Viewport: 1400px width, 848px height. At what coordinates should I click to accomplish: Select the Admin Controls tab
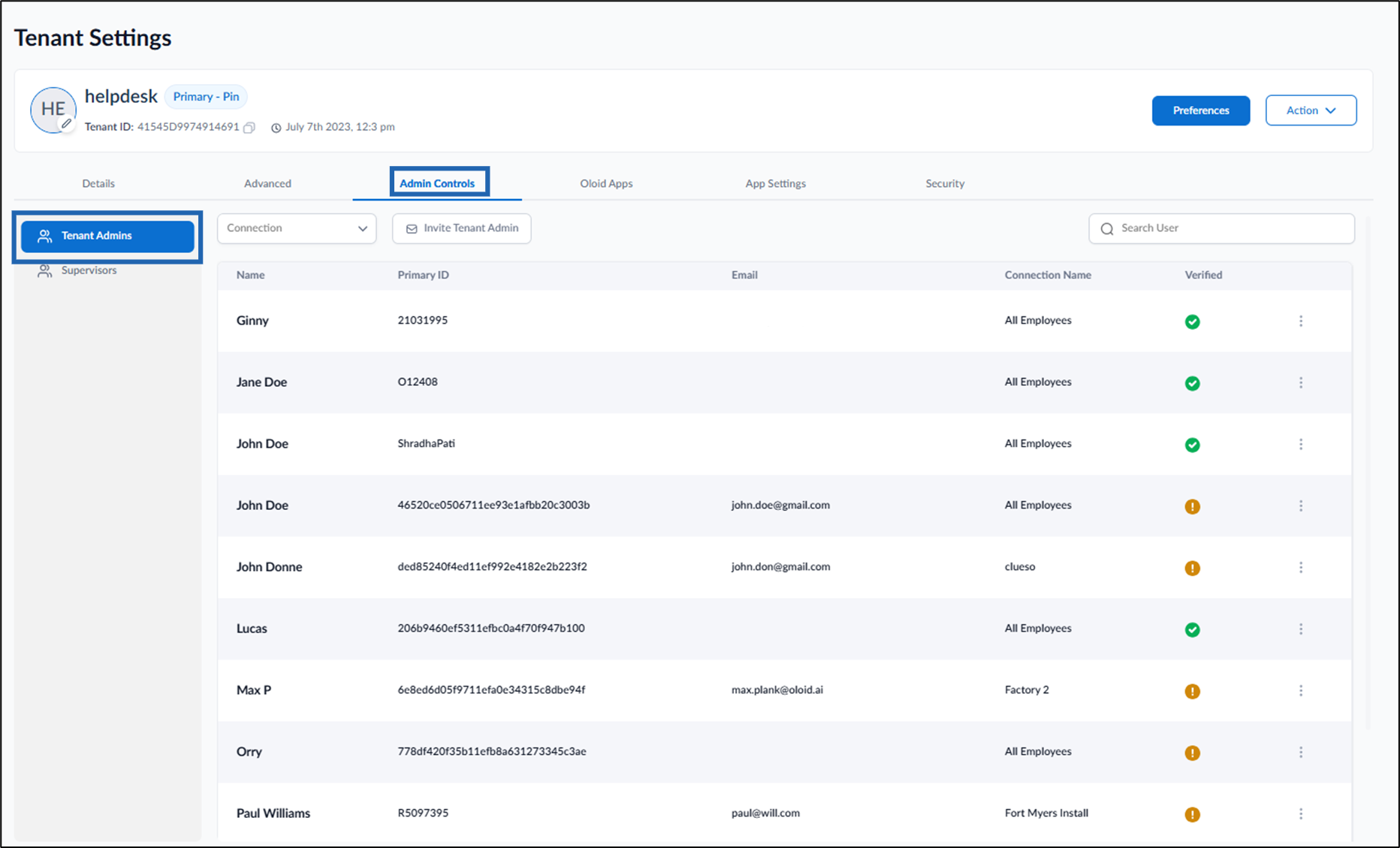click(437, 183)
